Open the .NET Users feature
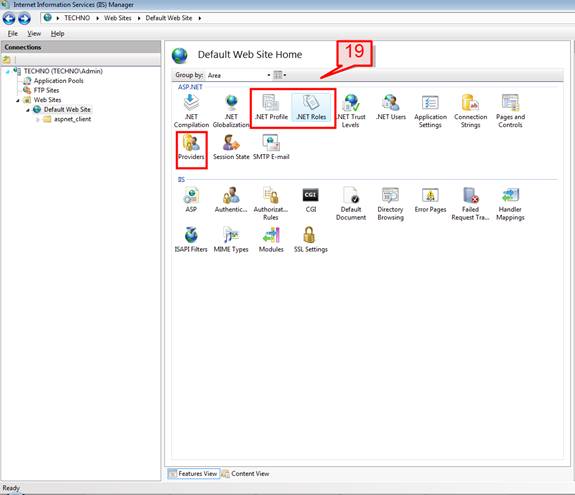The height and width of the screenshot is (495, 575). click(x=391, y=107)
